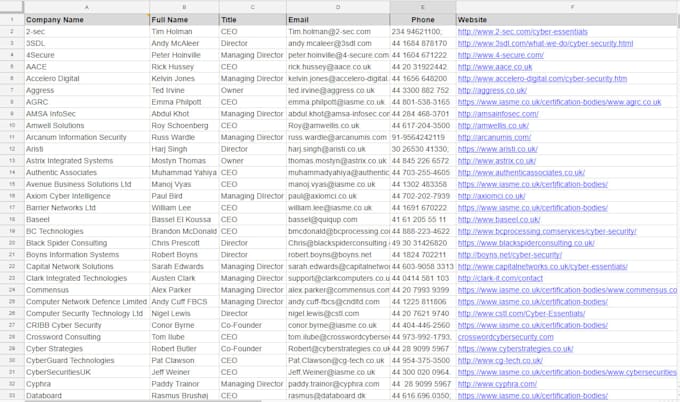
Task: Select Ted Irvine's Owner title cell
Action: [252, 90]
